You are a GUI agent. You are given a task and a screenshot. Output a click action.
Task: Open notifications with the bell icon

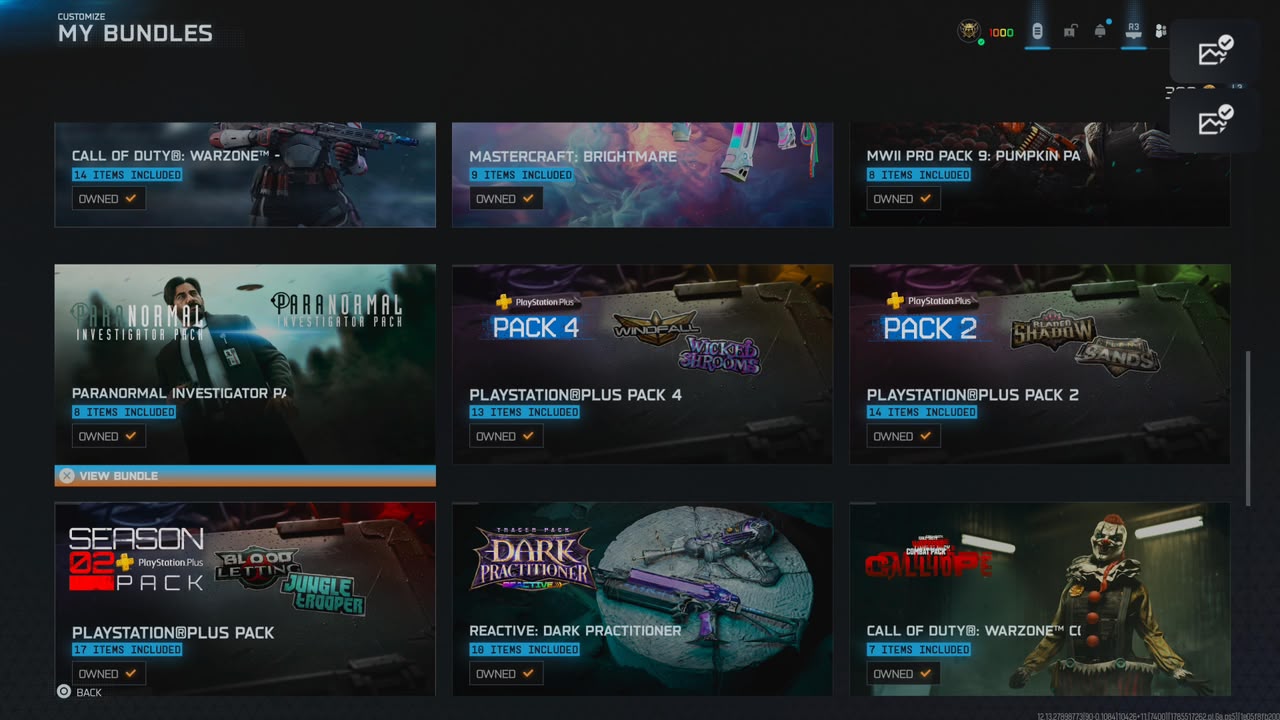[x=1100, y=31]
